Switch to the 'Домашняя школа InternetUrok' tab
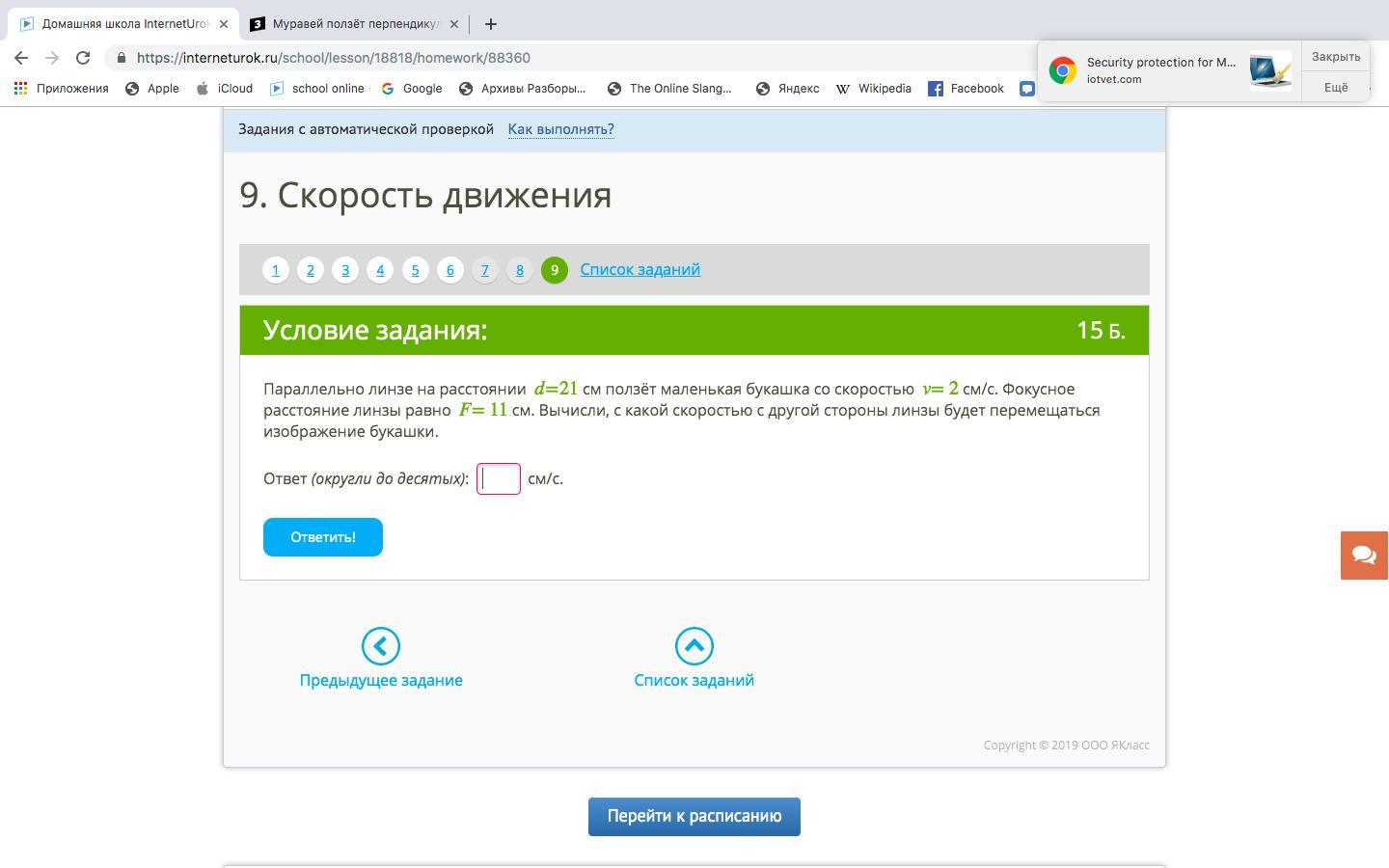The image size is (1389, 868). point(123,24)
